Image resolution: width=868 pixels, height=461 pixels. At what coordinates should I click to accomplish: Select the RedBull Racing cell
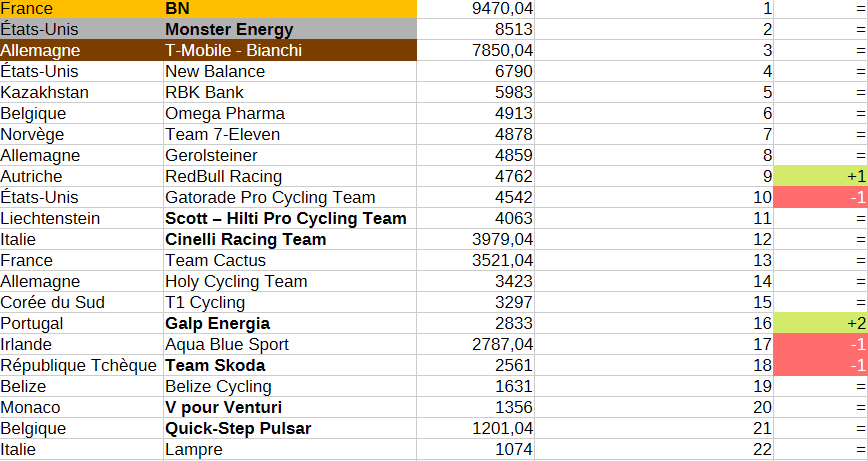tap(290, 176)
